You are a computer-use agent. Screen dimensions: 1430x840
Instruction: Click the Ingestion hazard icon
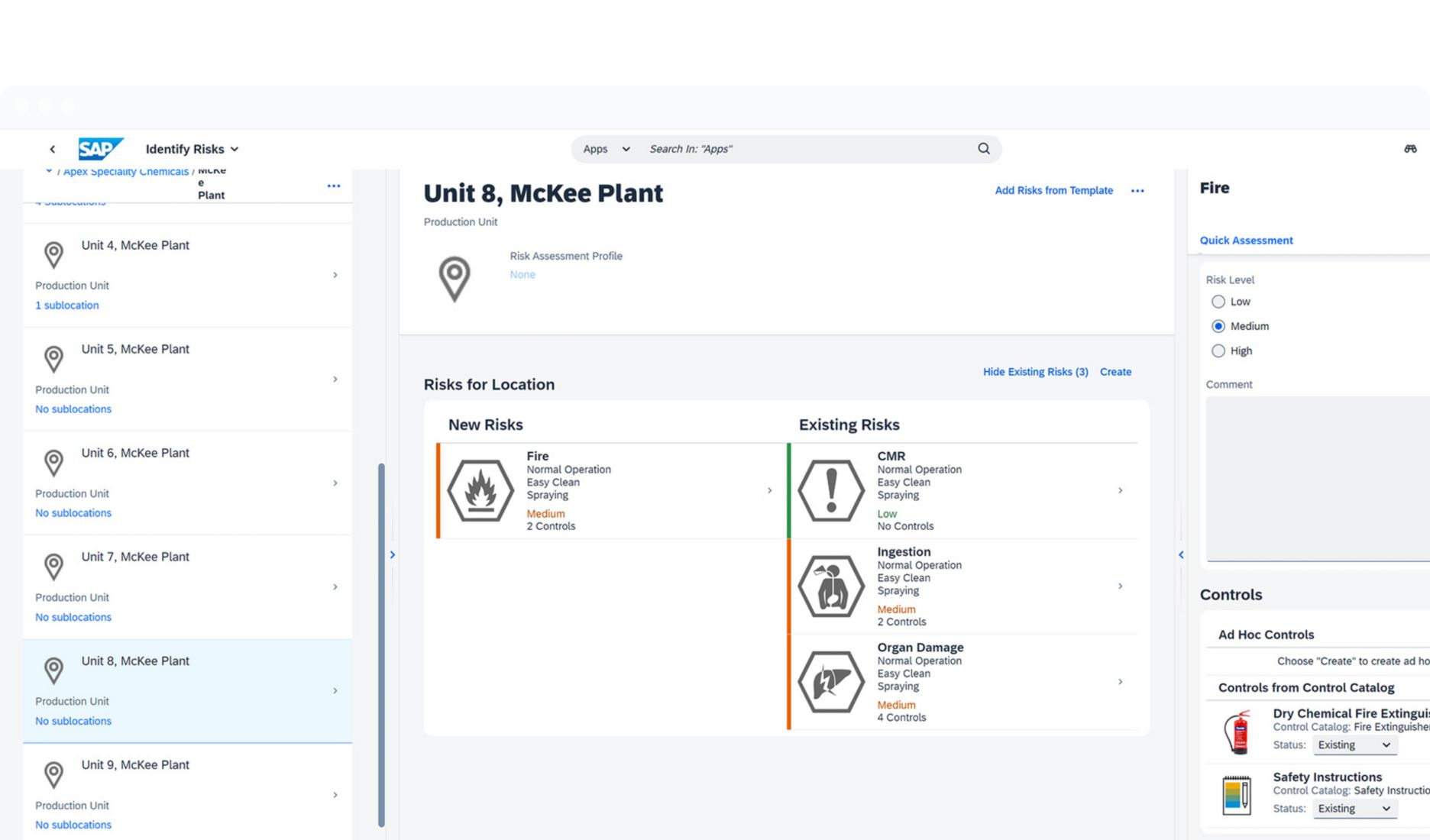(832, 586)
